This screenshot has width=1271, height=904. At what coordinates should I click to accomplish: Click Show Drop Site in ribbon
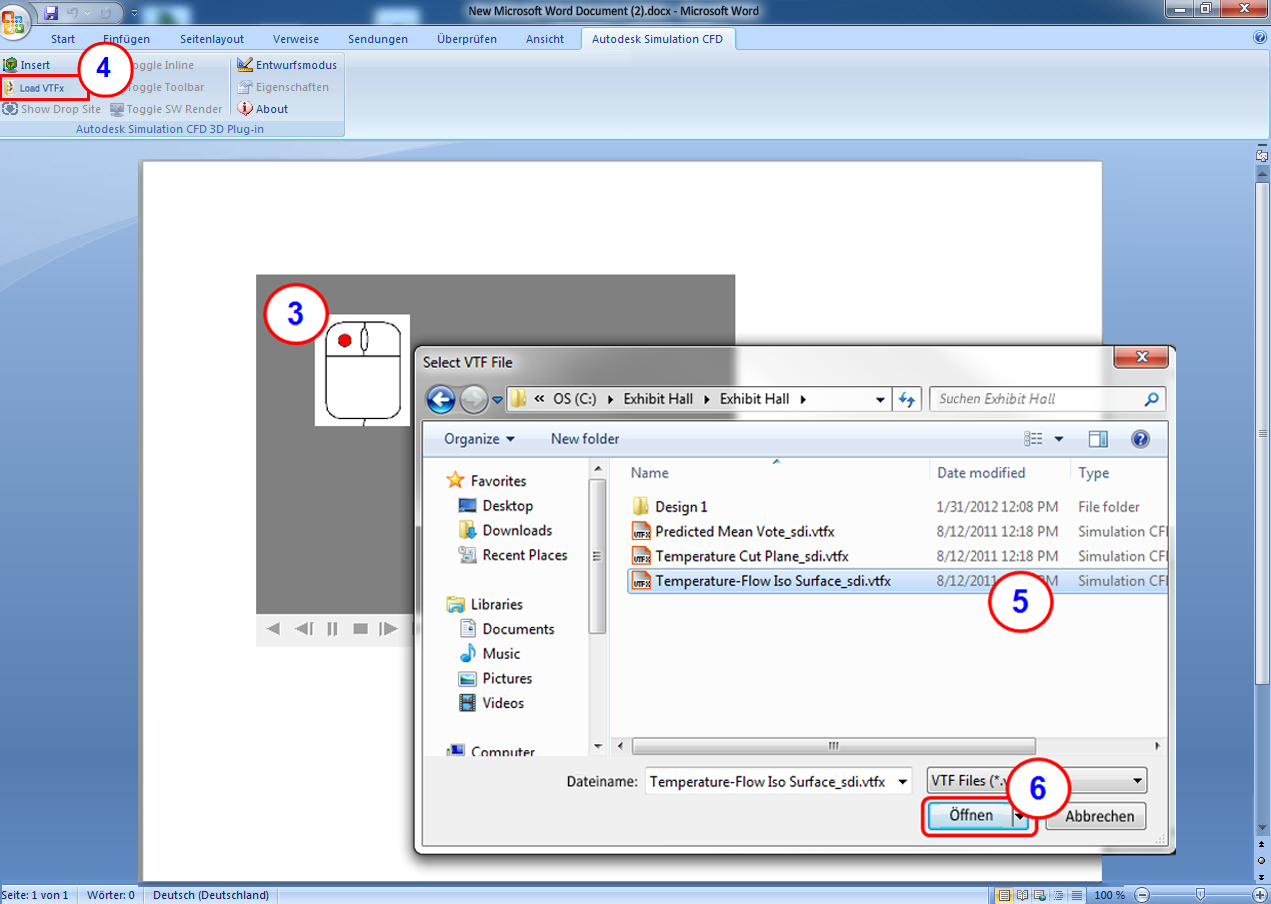[x=52, y=109]
